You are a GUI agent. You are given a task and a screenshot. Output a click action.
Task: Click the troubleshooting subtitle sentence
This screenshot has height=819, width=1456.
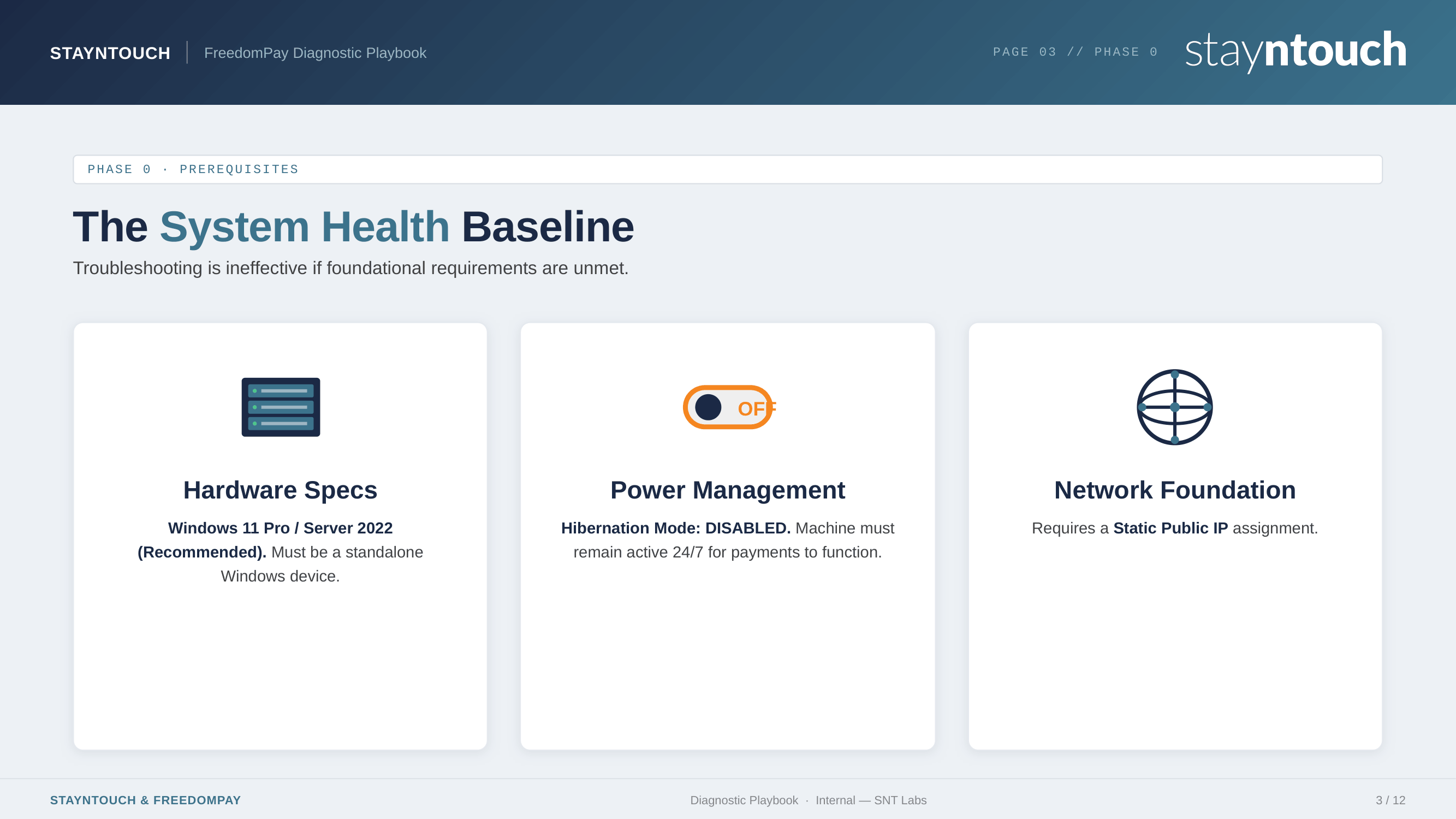point(350,268)
